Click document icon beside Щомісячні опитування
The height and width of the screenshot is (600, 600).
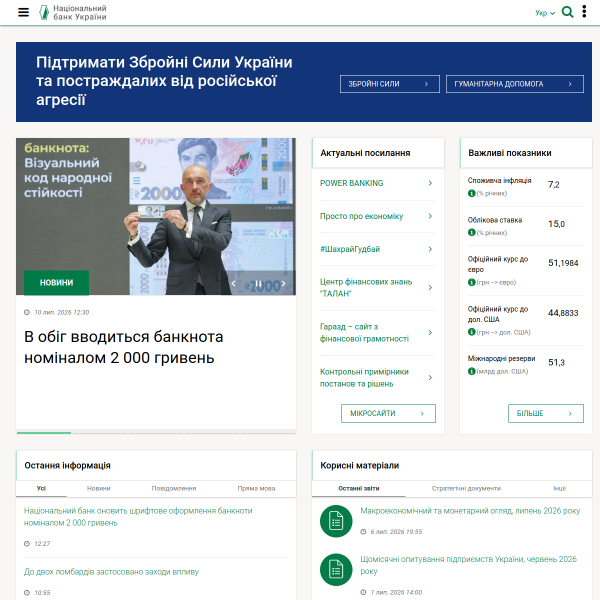[x=336, y=570]
